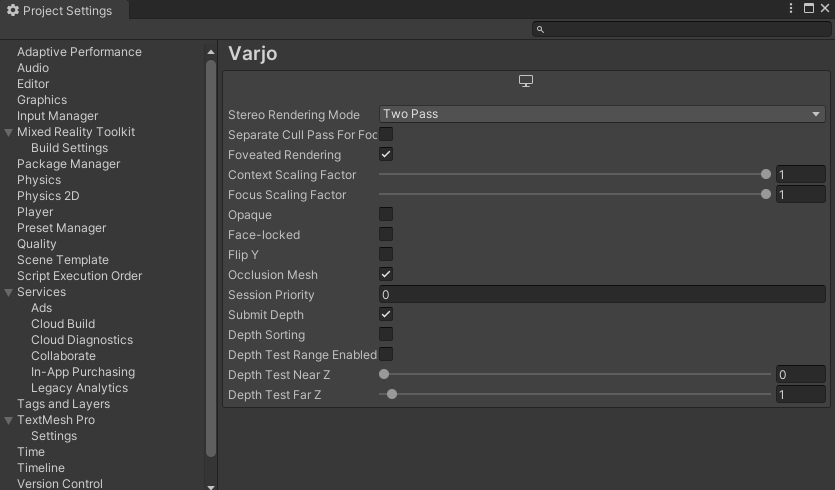Image resolution: width=835 pixels, height=490 pixels.
Task: Collapse the Services tree section
Action: pyautogui.click(x=10, y=292)
